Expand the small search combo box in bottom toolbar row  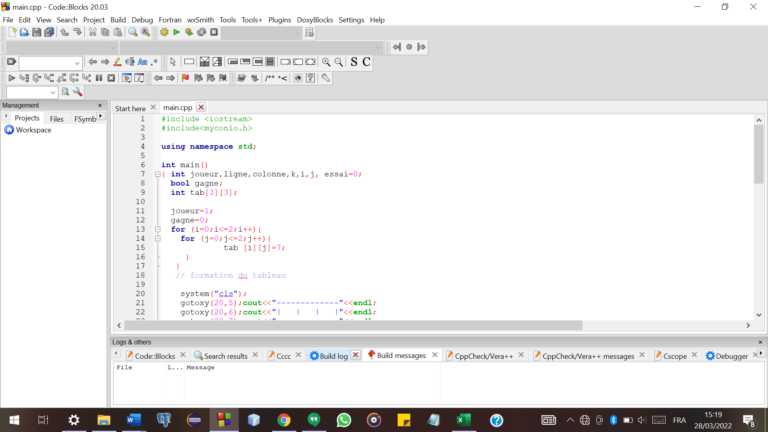[52, 92]
